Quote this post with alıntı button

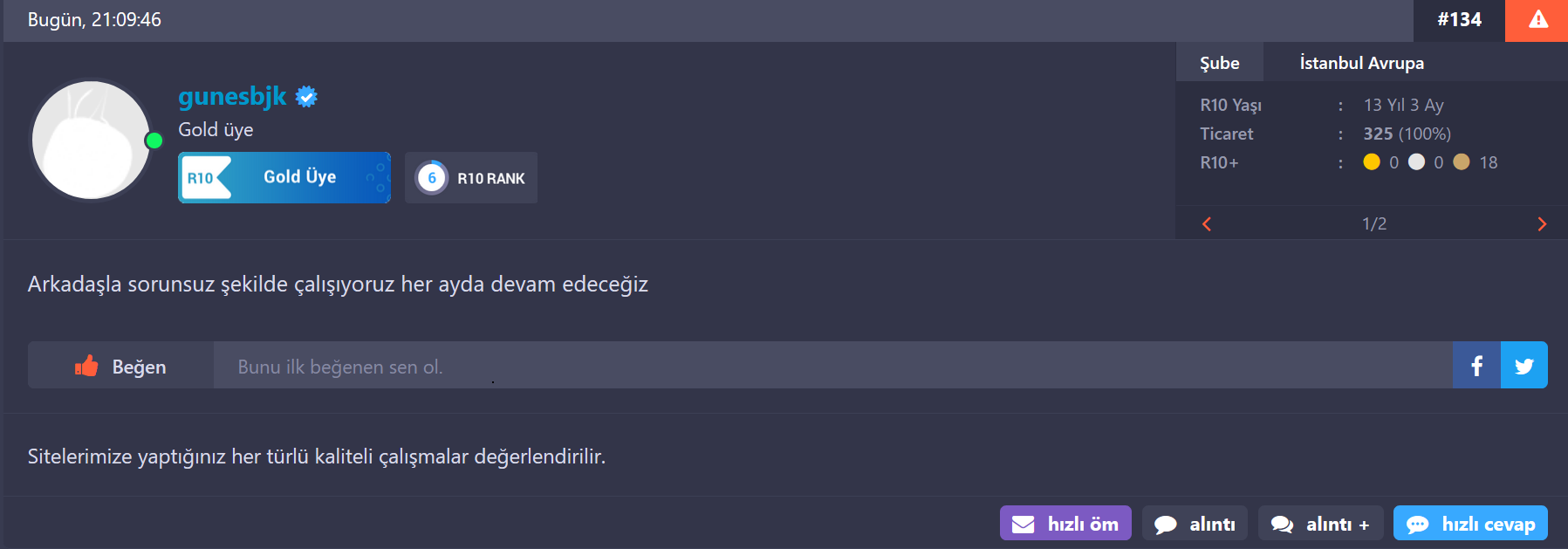[x=1195, y=524]
